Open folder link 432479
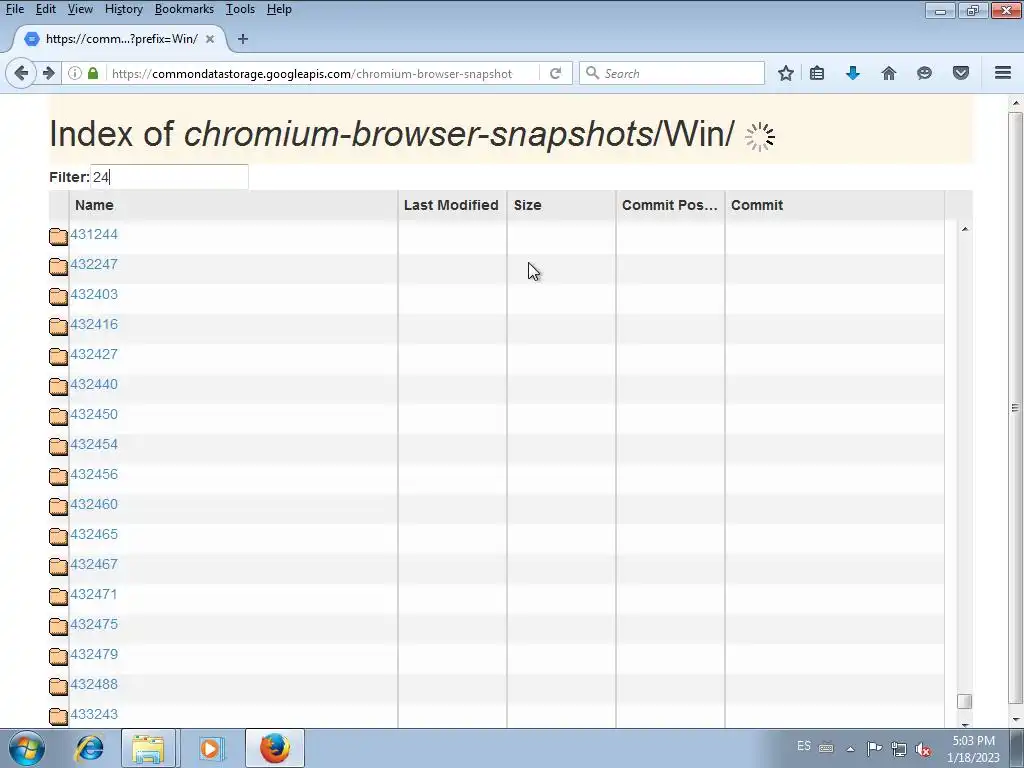Screen dimensions: 1024x768 point(94,655)
